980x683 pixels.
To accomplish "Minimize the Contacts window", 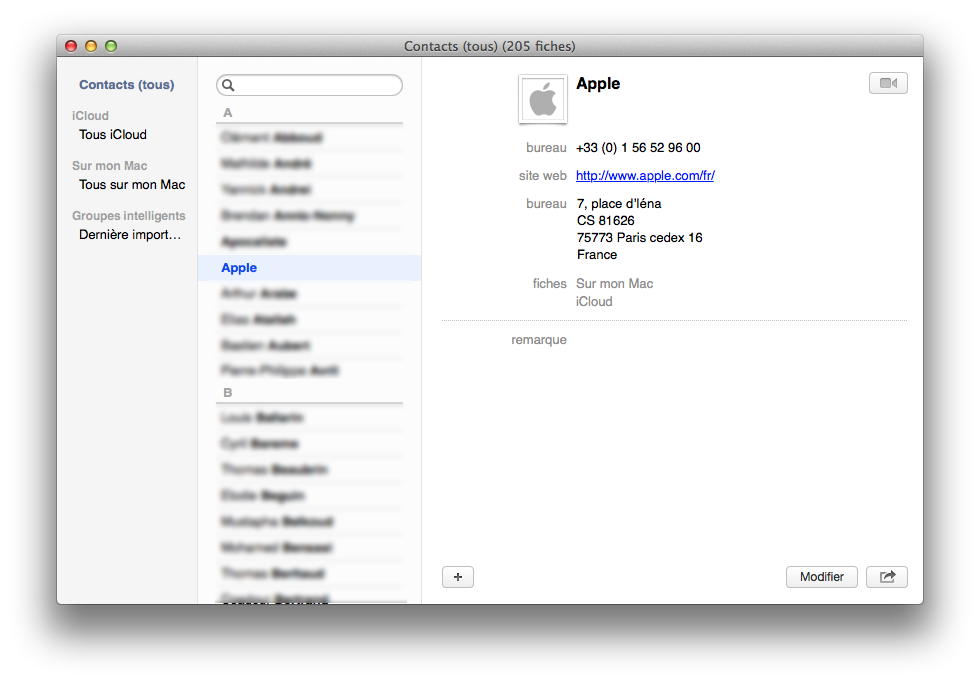I will 91,46.
